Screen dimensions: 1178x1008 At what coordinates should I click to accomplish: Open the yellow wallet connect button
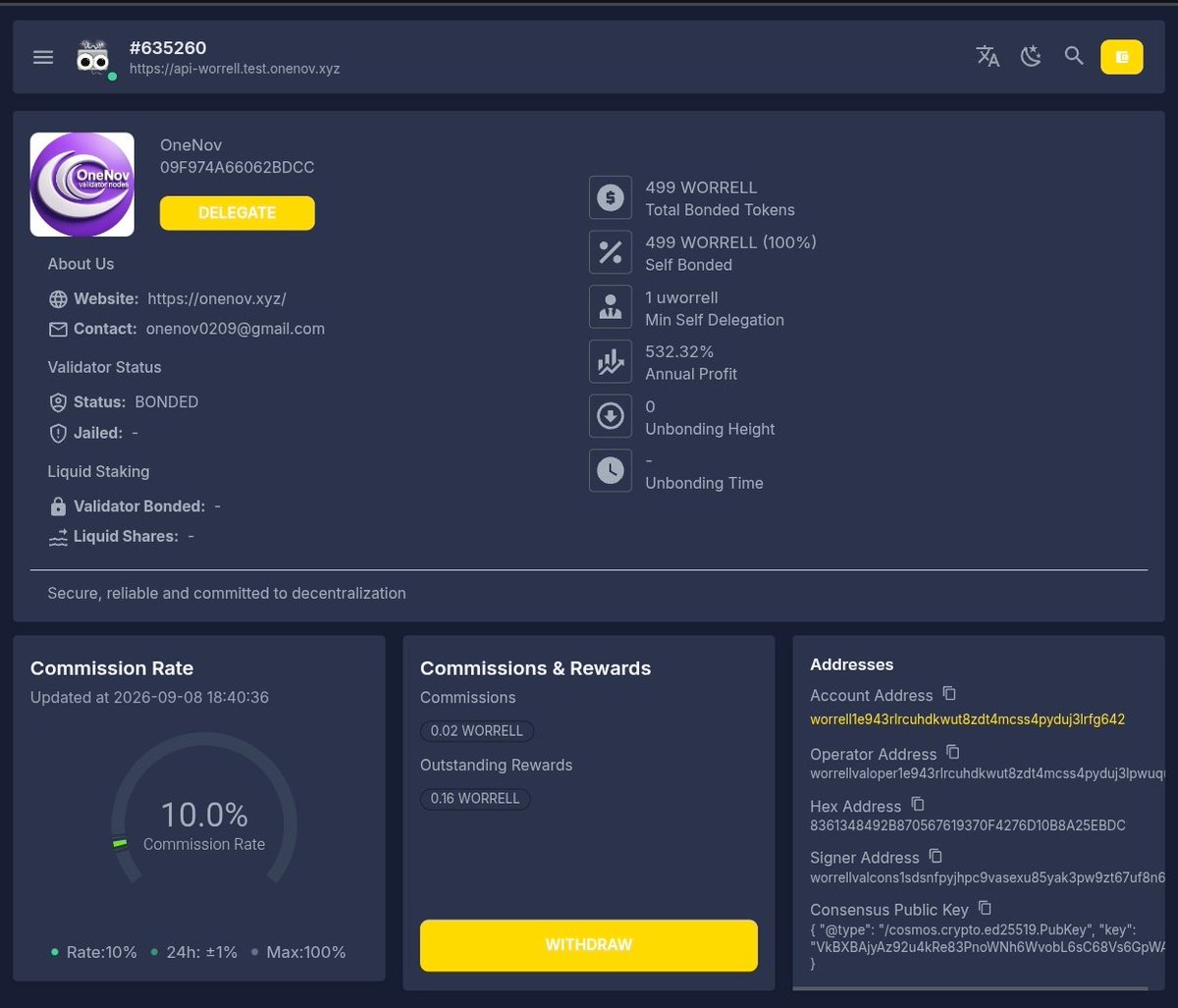(1122, 57)
